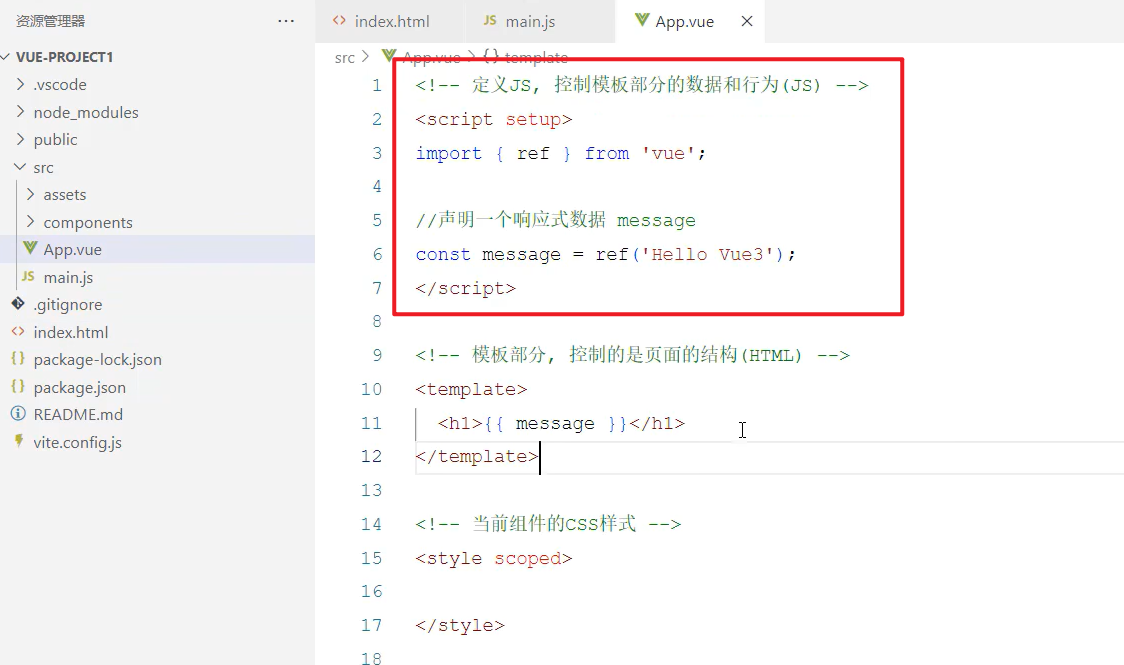Close the App.vue editor tab
1124x665 pixels.
pyautogui.click(x=747, y=21)
